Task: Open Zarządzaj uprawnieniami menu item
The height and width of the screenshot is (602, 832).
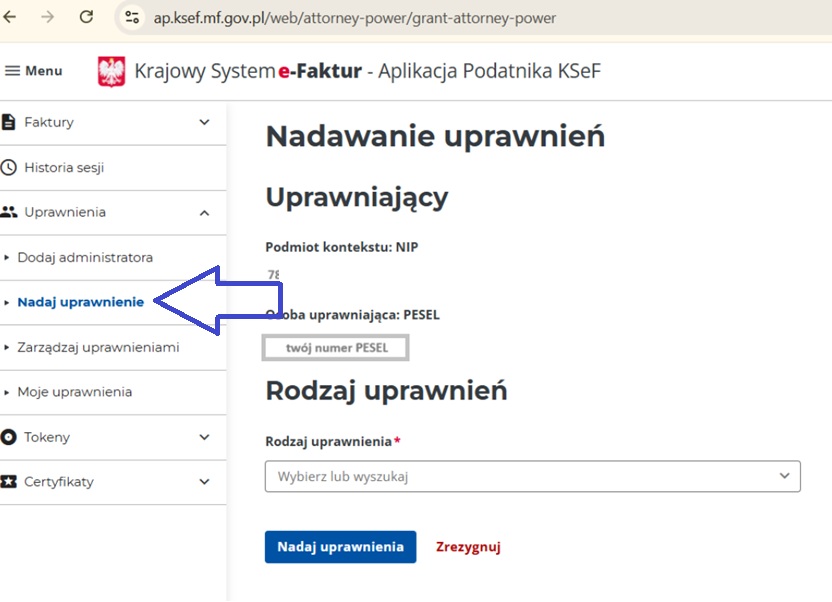Action: click(98, 347)
